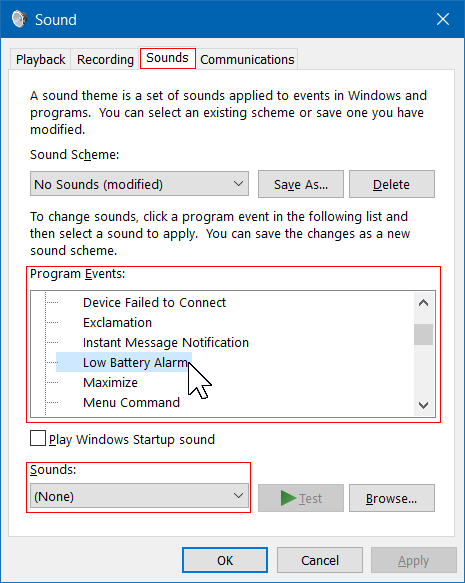Close the Sound dialog window

click(x=443, y=19)
